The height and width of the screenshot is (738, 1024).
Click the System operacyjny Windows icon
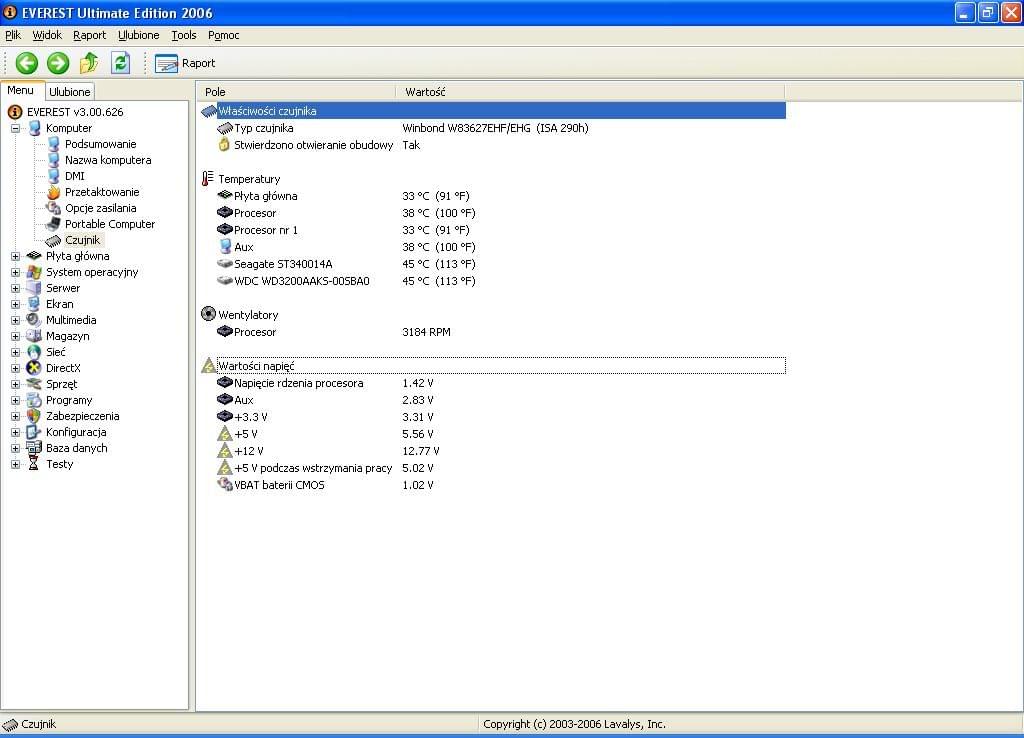click(x=34, y=272)
